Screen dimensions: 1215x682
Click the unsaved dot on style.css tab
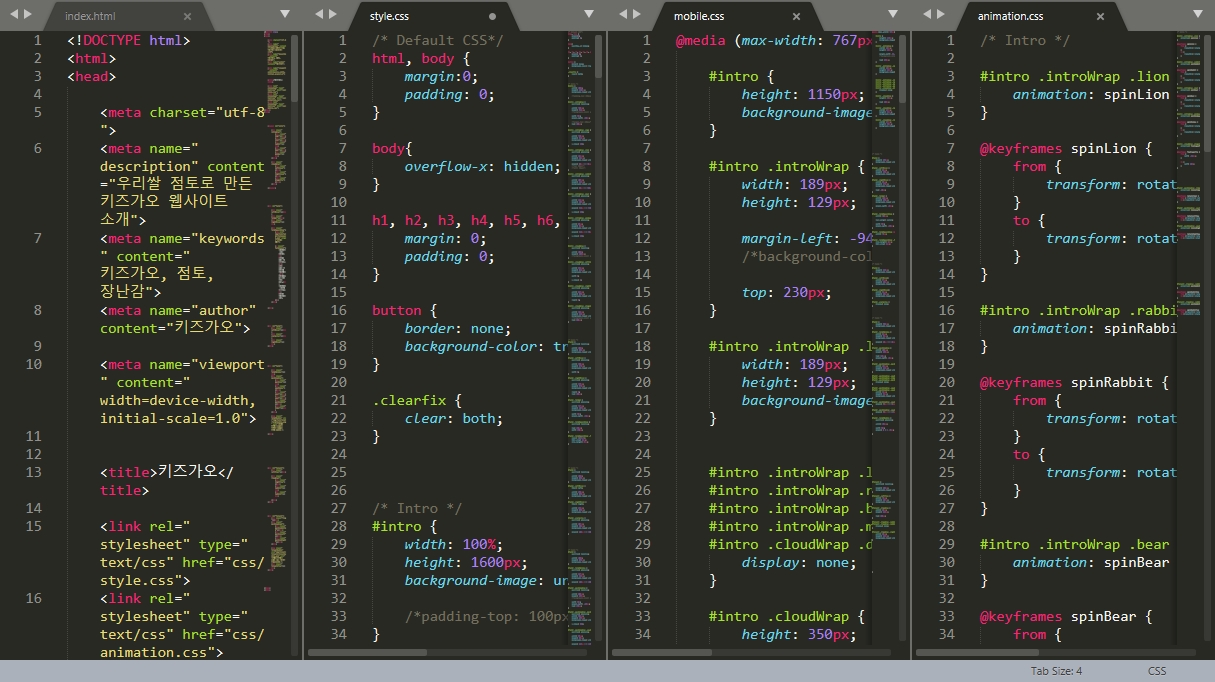[x=492, y=17]
